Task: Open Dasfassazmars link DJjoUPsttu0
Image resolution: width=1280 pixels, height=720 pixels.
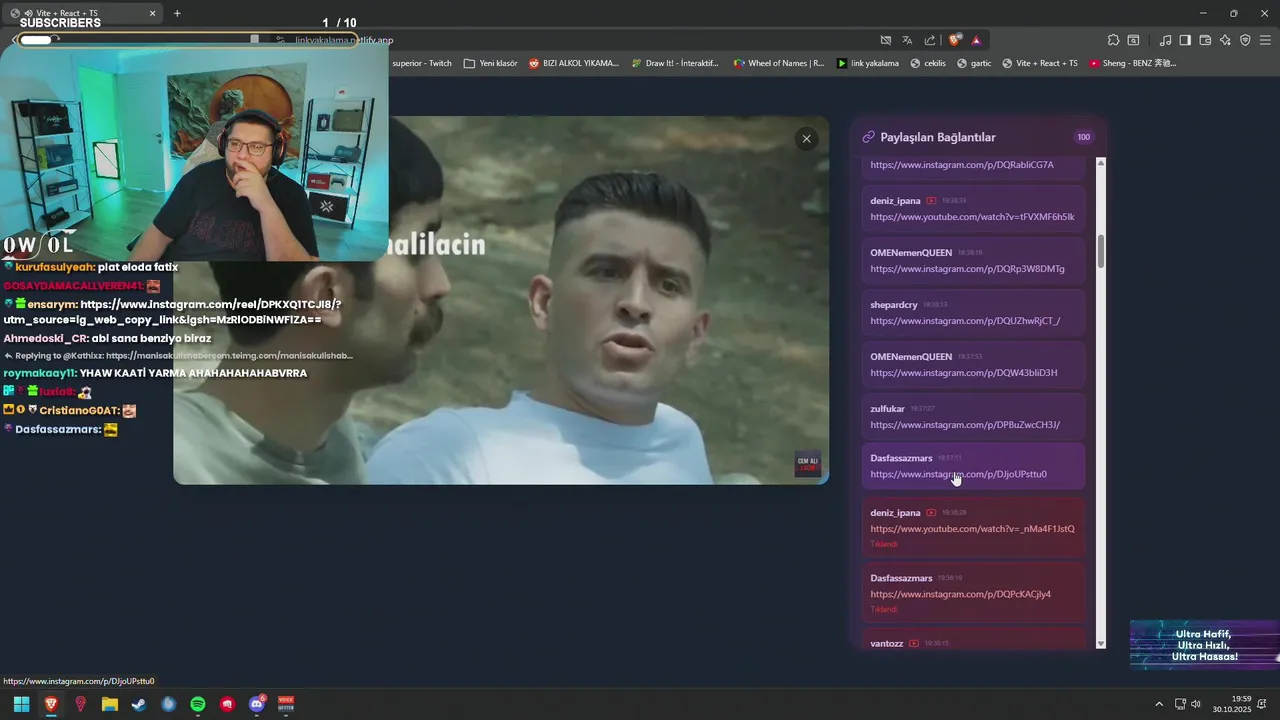Action: [958, 474]
